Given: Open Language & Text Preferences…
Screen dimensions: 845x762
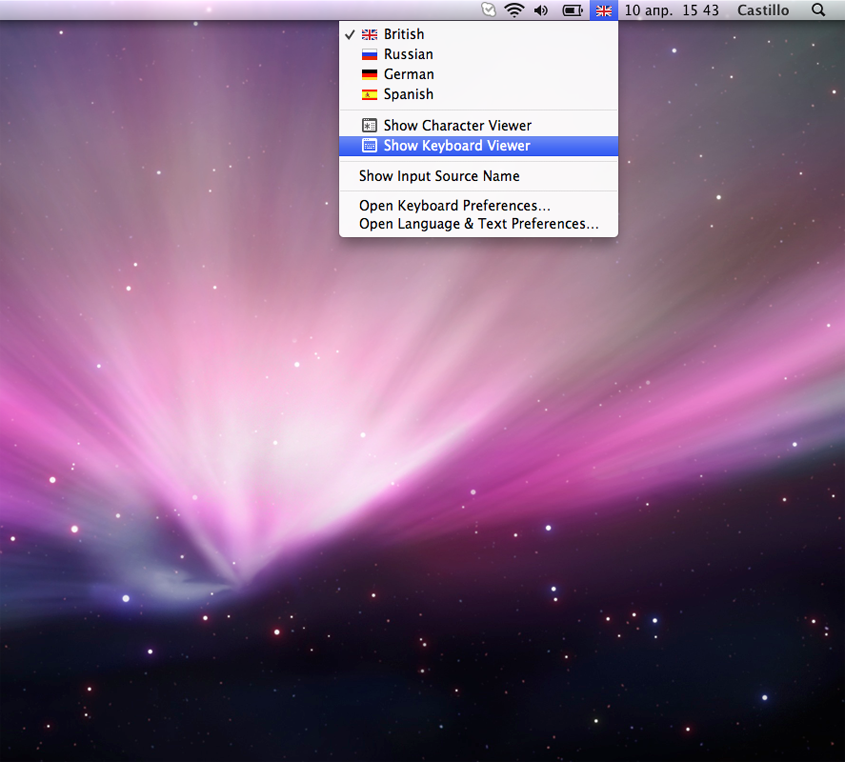Looking at the screenshot, I should point(478,224).
